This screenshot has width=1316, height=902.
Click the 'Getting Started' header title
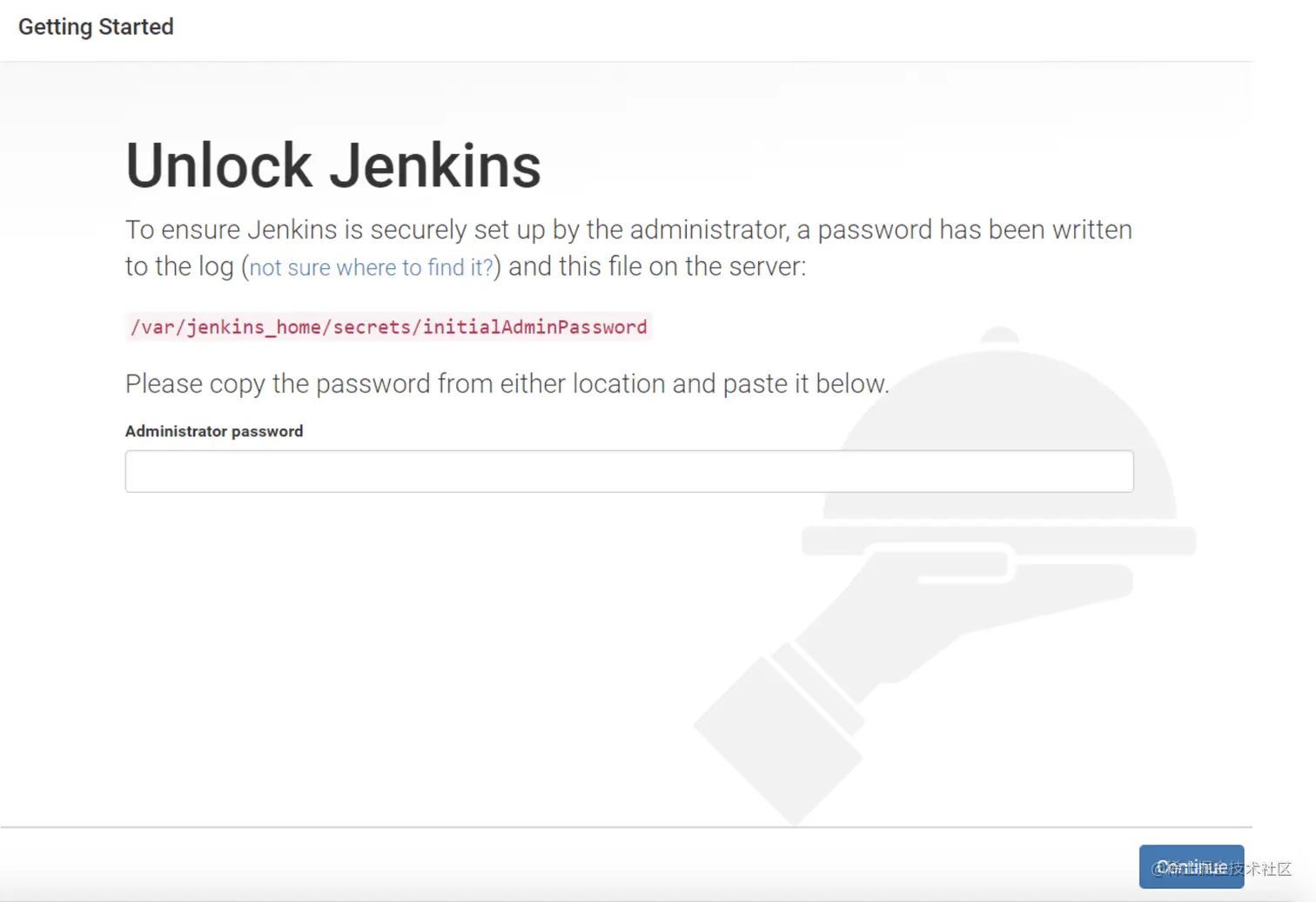coord(96,27)
